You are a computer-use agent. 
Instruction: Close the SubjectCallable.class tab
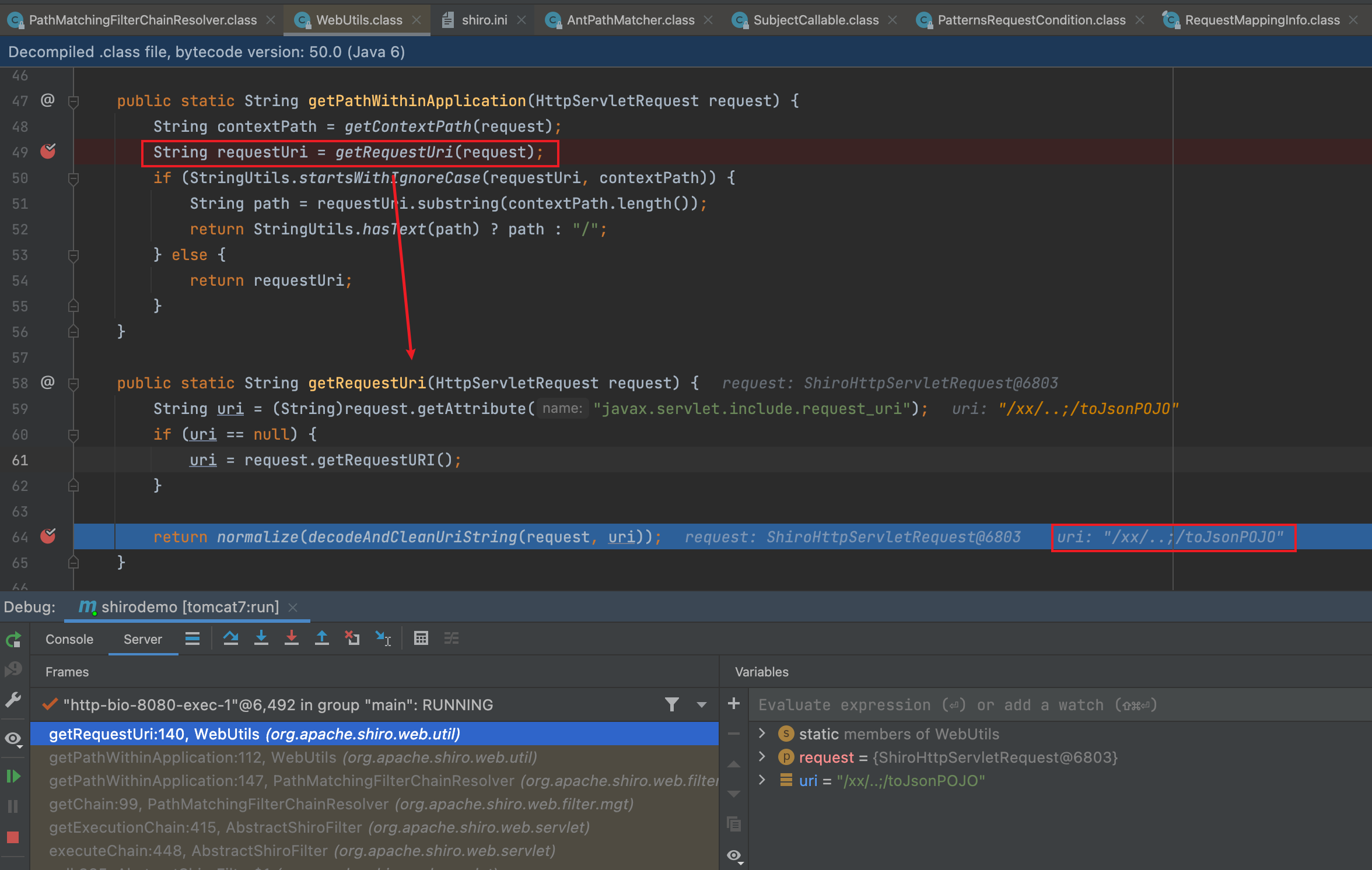pyautogui.click(x=892, y=20)
